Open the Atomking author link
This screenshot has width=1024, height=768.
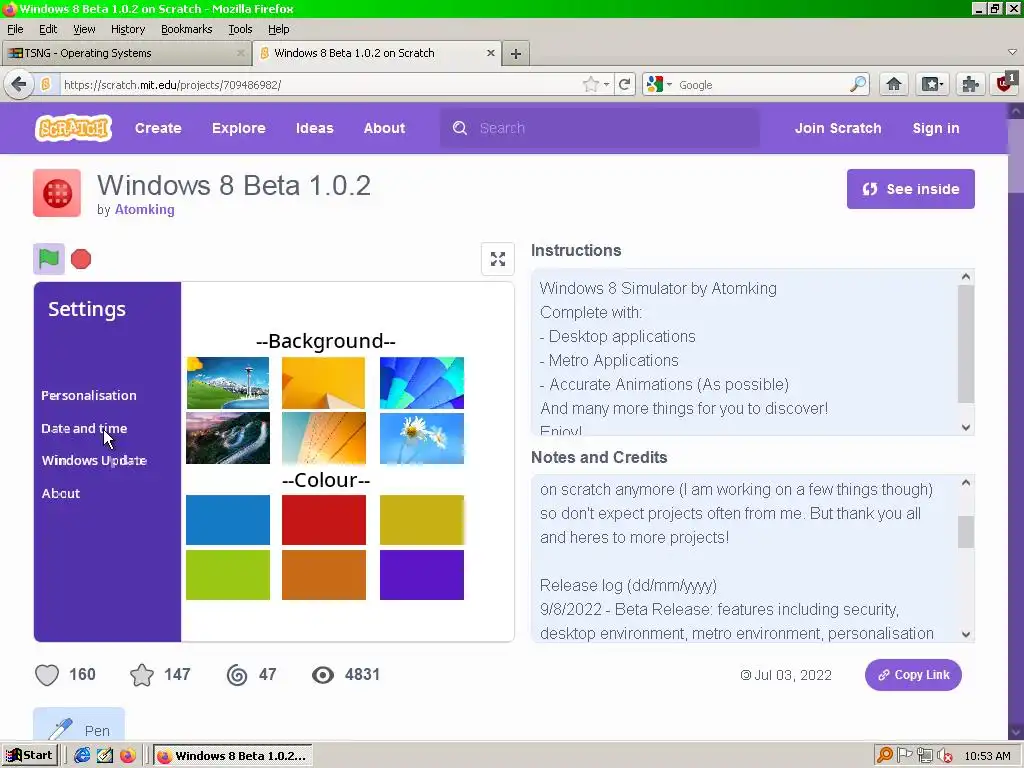144,210
